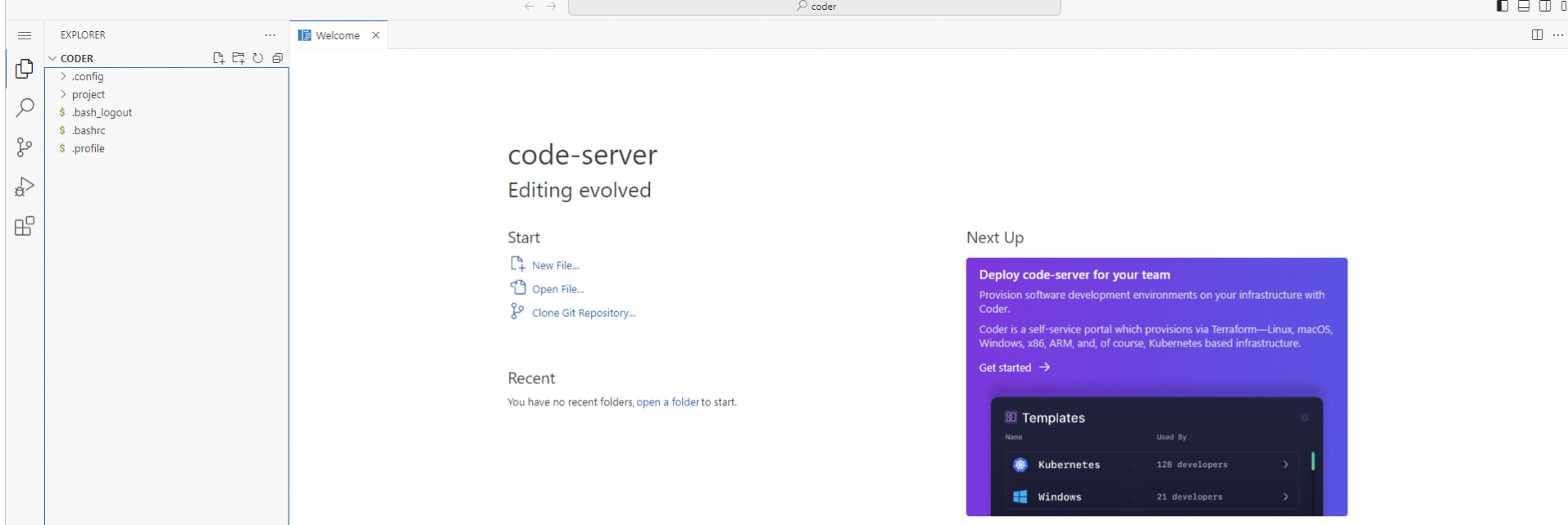Click the Templates preview image

pos(1157,456)
